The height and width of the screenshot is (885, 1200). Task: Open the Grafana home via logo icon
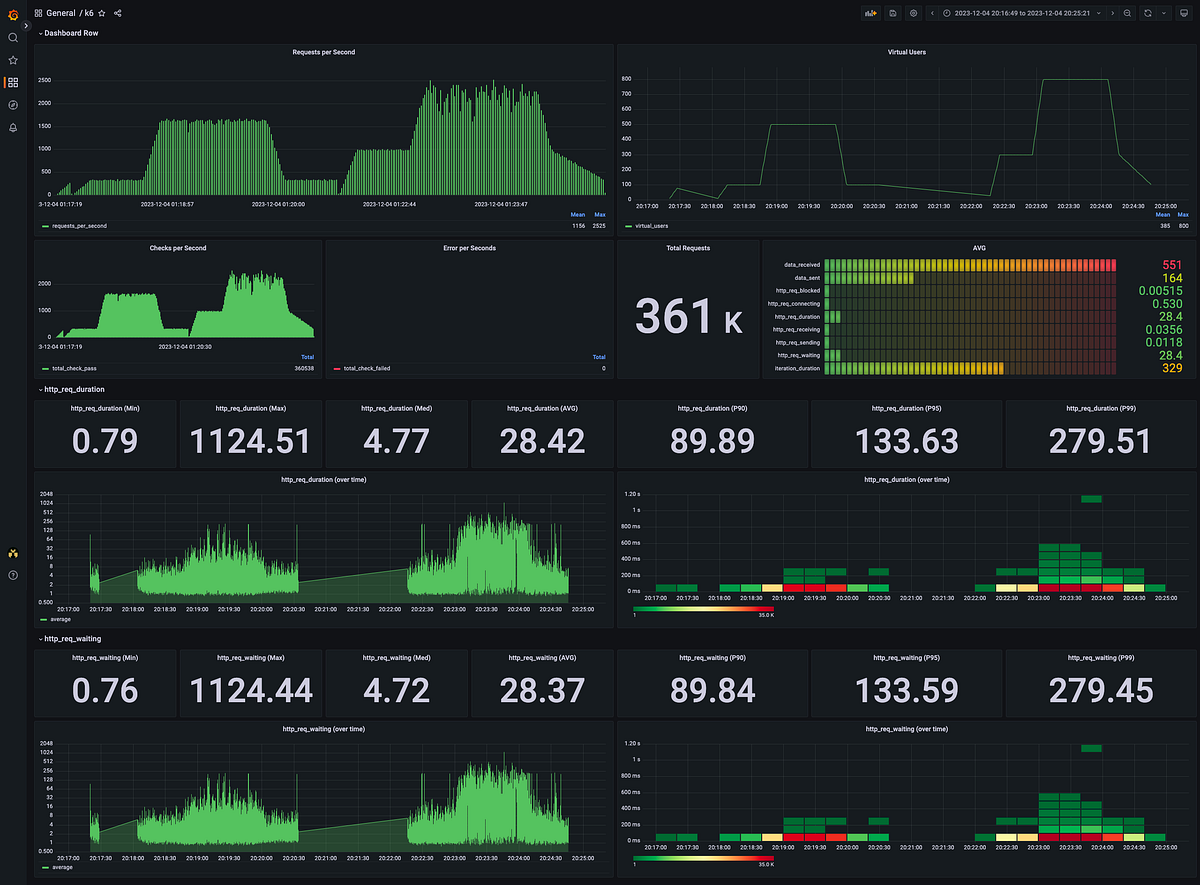[x=13, y=13]
